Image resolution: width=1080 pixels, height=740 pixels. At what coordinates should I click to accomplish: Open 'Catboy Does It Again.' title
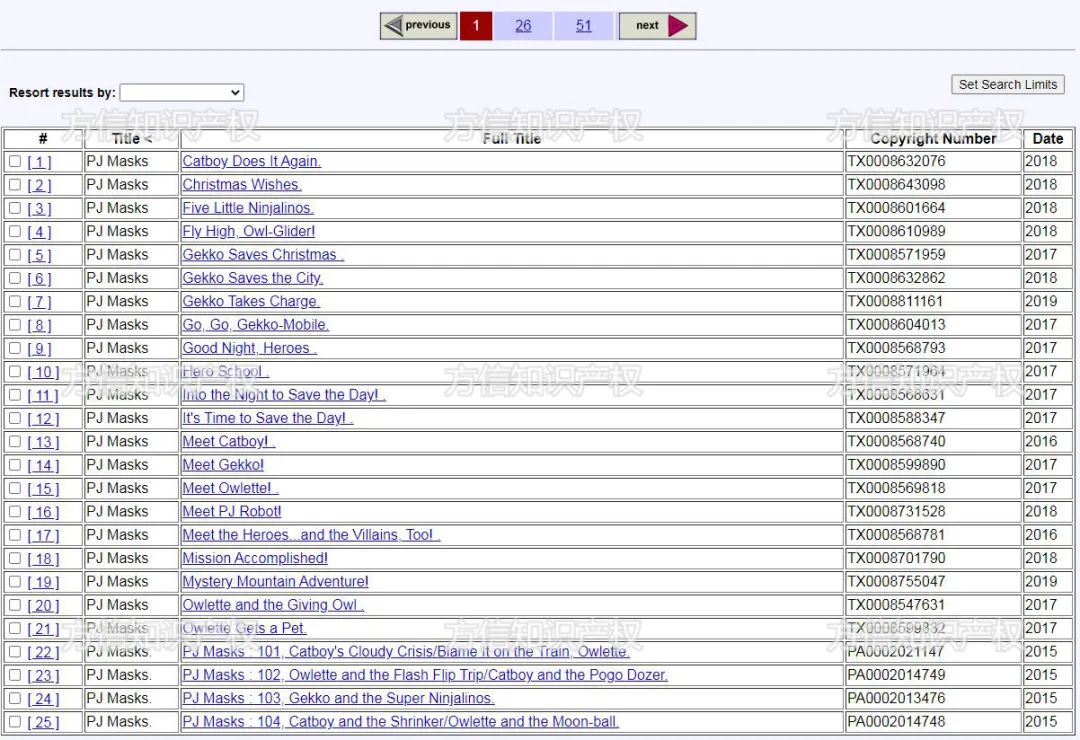251,161
